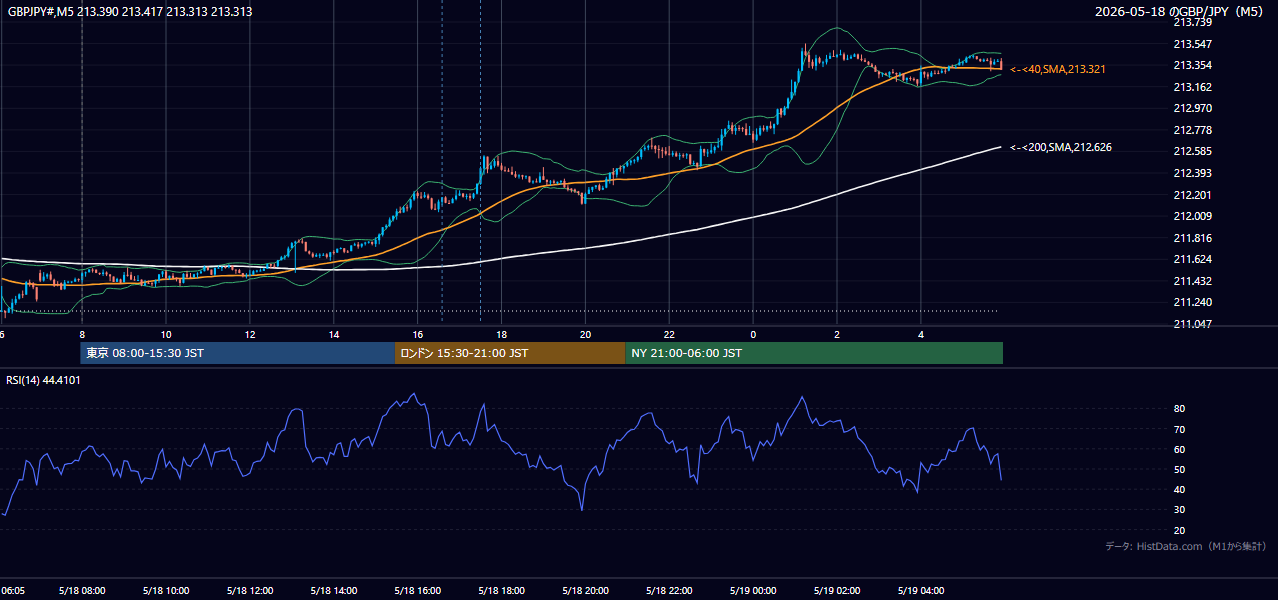Image resolution: width=1278 pixels, height=600 pixels.
Task: Click hour tick 16 under price chart
Action: point(418,335)
